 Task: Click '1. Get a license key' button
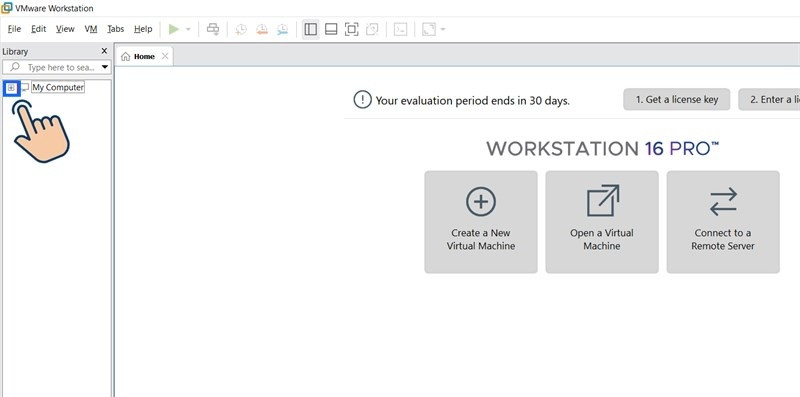[x=677, y=100]
